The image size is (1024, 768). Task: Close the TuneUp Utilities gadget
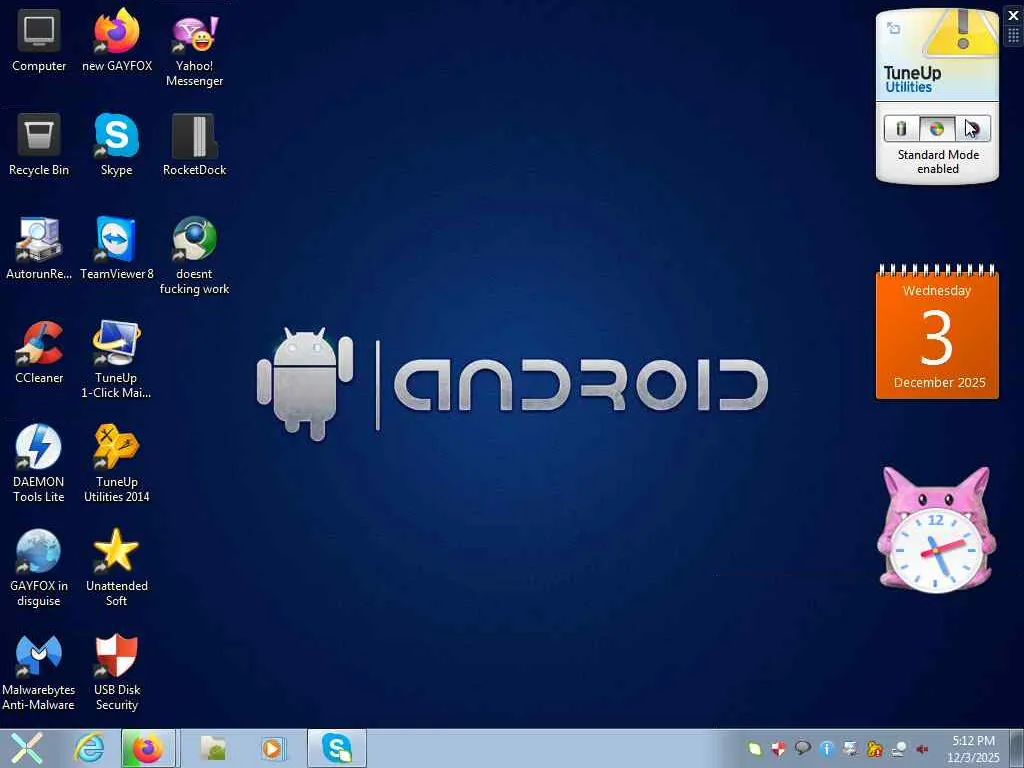click(1014, 15)
